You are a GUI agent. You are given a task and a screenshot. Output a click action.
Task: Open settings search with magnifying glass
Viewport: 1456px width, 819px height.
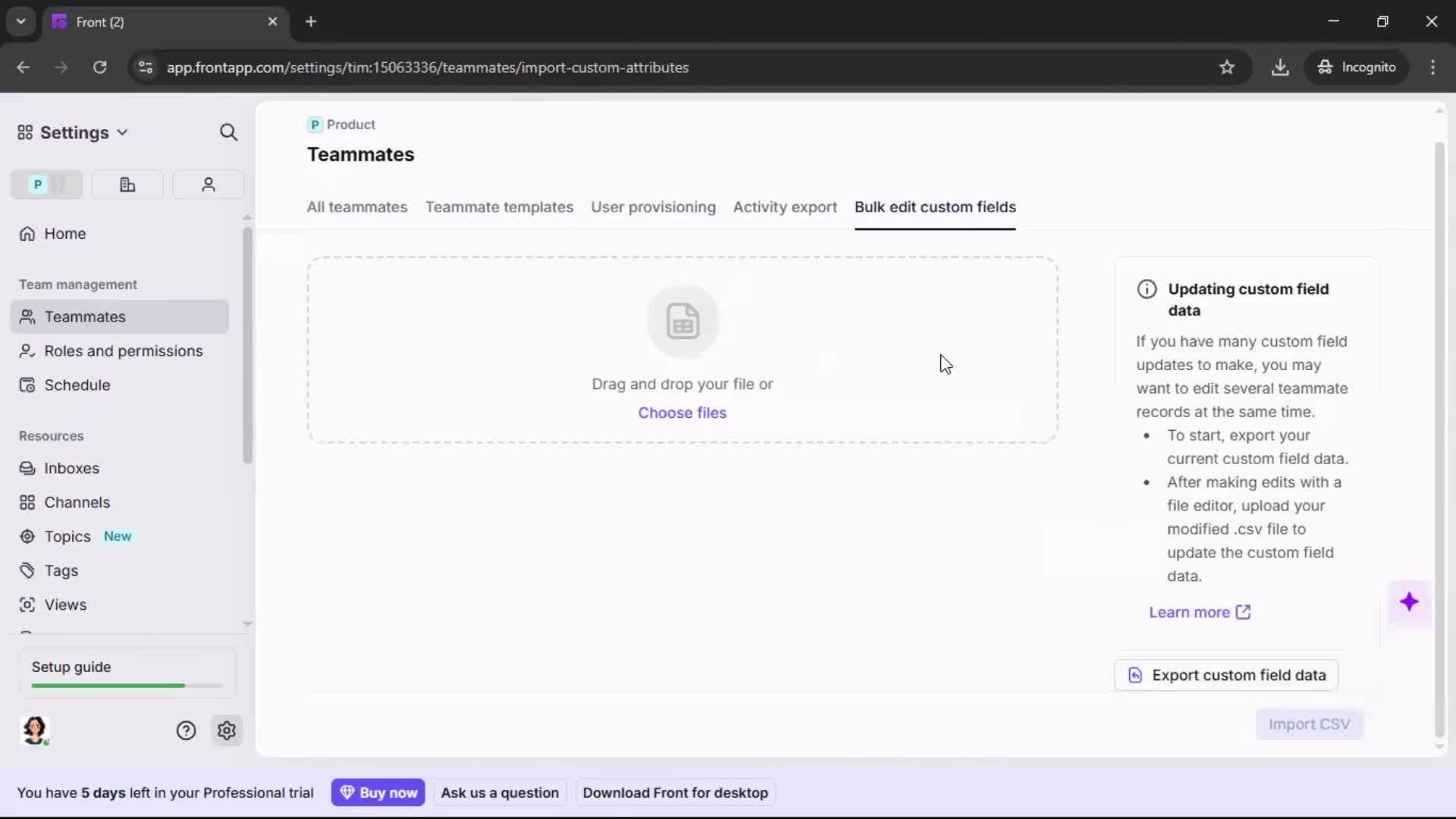[x=228, y=132]
